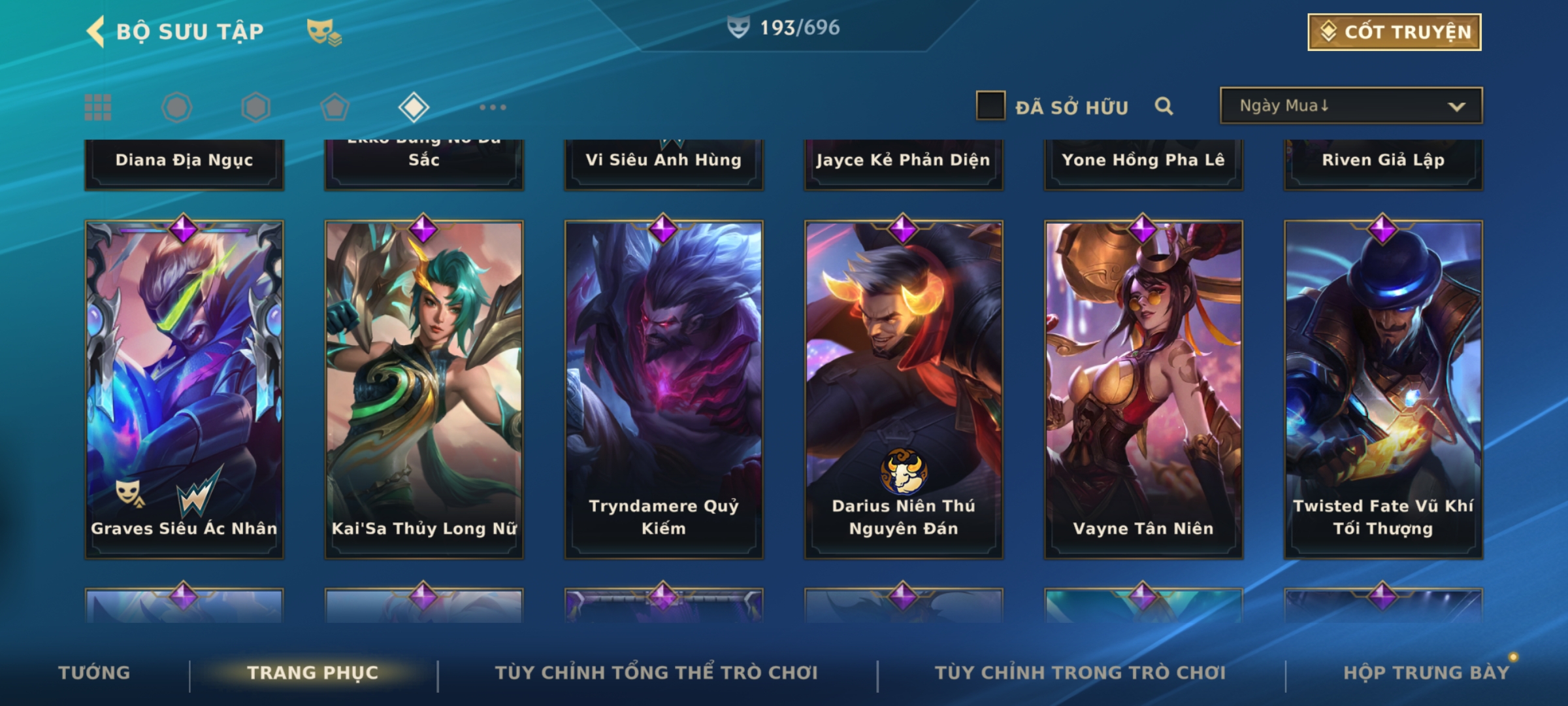
Task: Click the Cốt Truyện button
Action: pyautogui.click(x=1394, y=32)
